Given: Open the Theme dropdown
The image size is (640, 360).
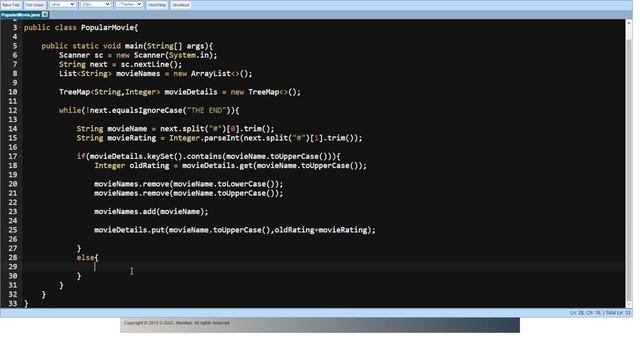Looking at the screenshot, I should 129,4.
